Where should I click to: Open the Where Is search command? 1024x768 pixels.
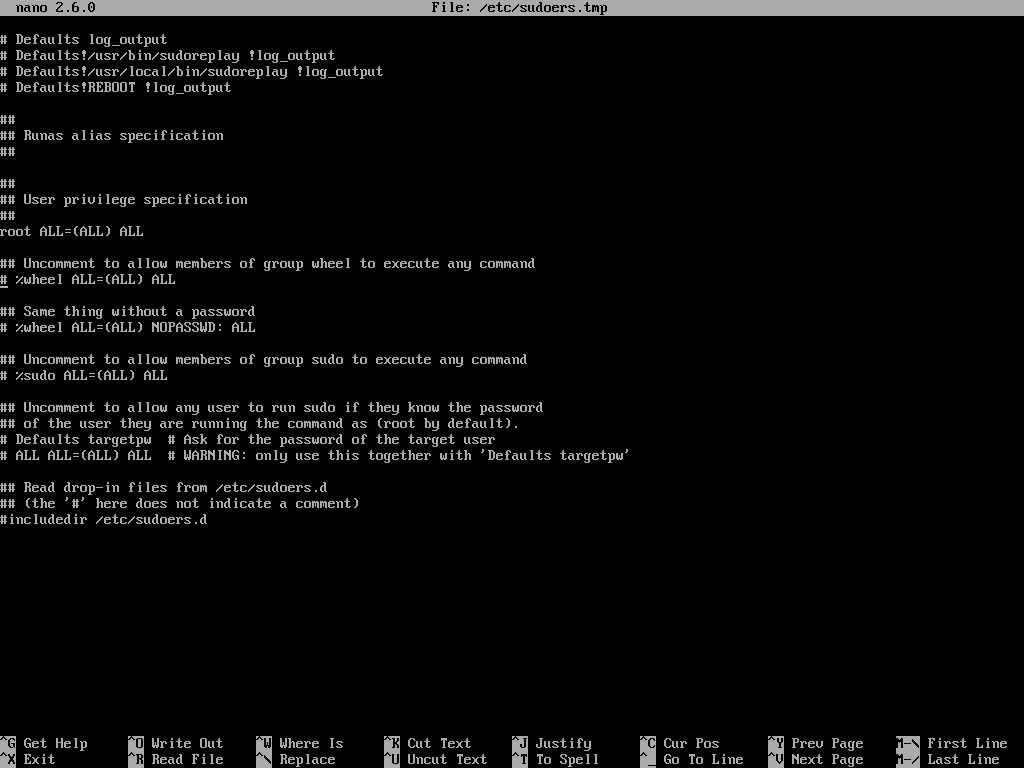[310, 743]
